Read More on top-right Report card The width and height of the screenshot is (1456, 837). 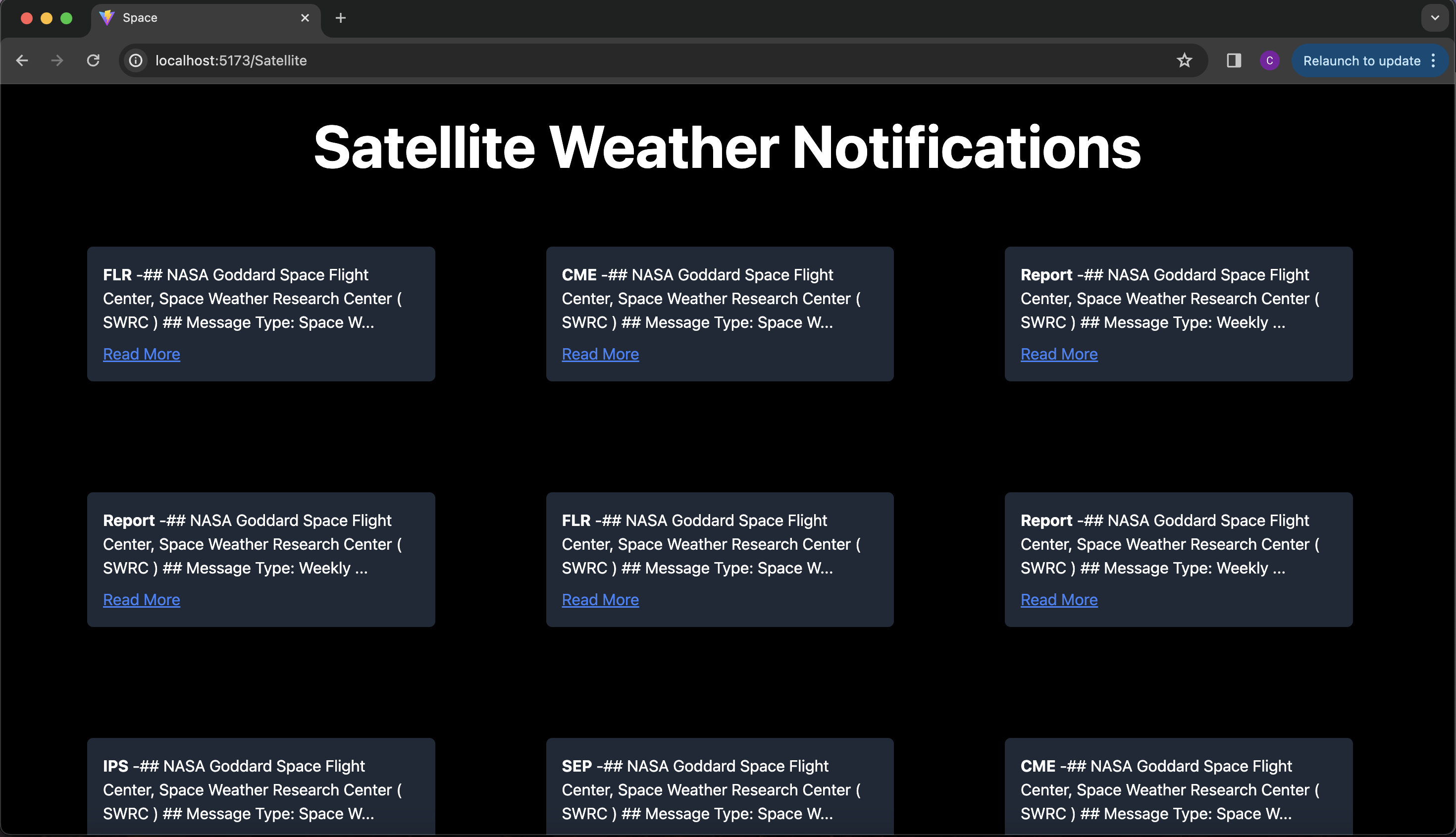1059,354
